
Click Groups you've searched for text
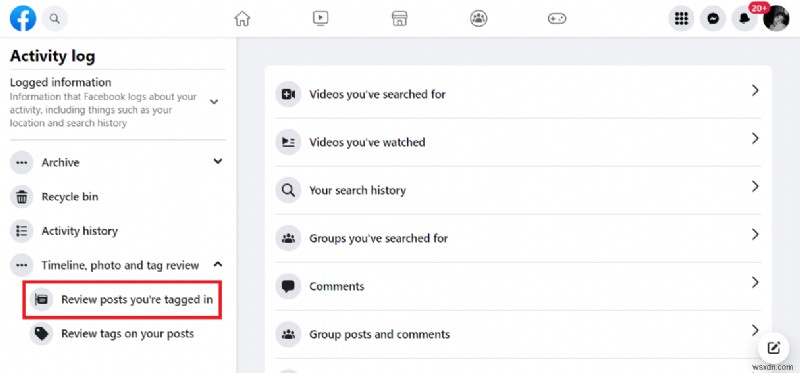tap(379, 238)
